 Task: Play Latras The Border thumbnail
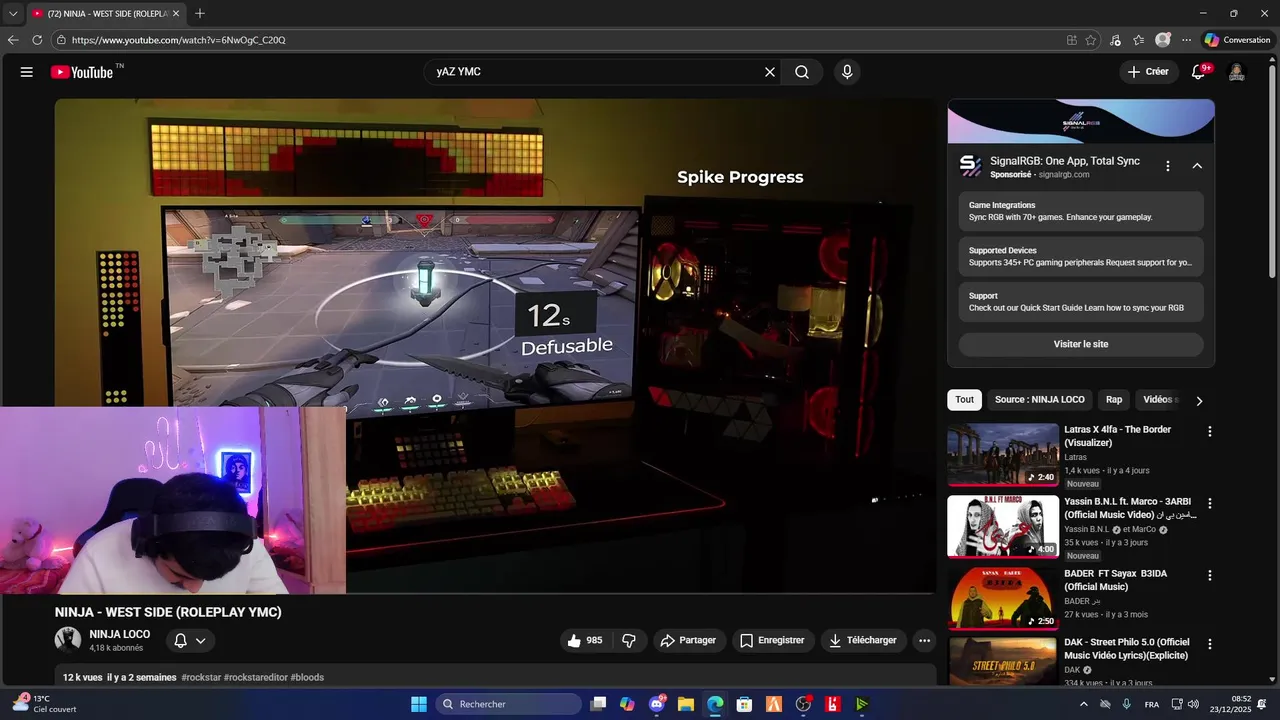pos(1003,454)
